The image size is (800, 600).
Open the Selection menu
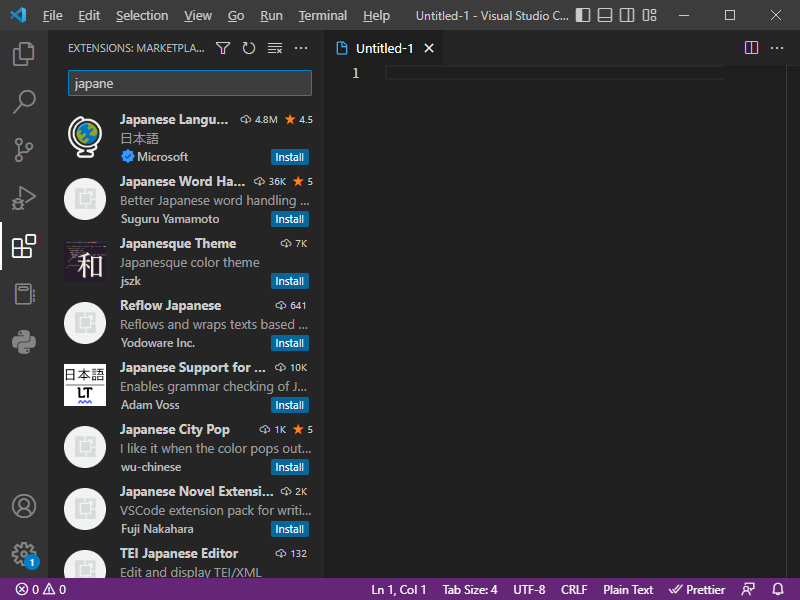(x=142, y=16)
